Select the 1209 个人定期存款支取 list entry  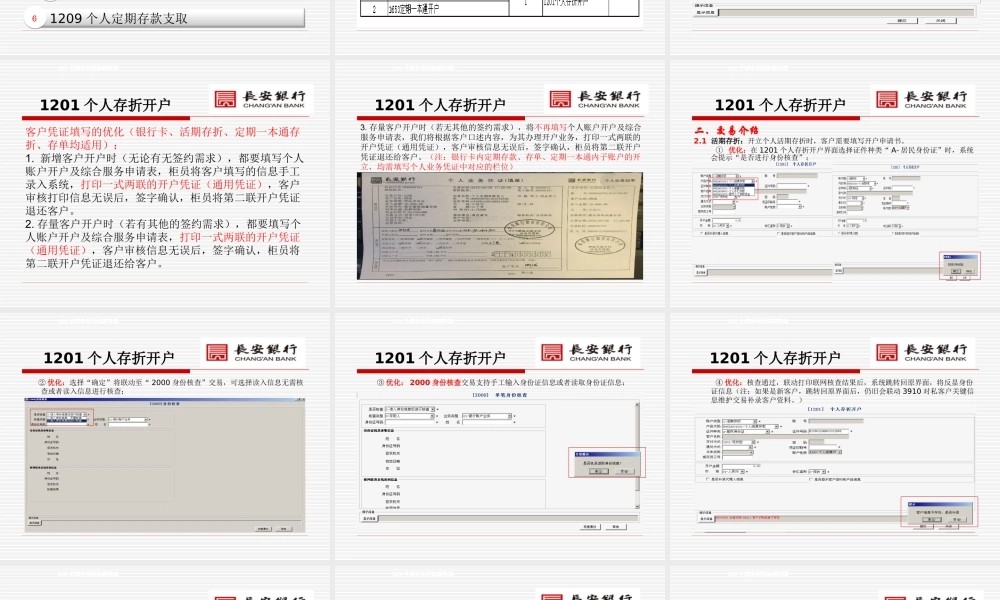pyautogui.click(x=165, y=18)
